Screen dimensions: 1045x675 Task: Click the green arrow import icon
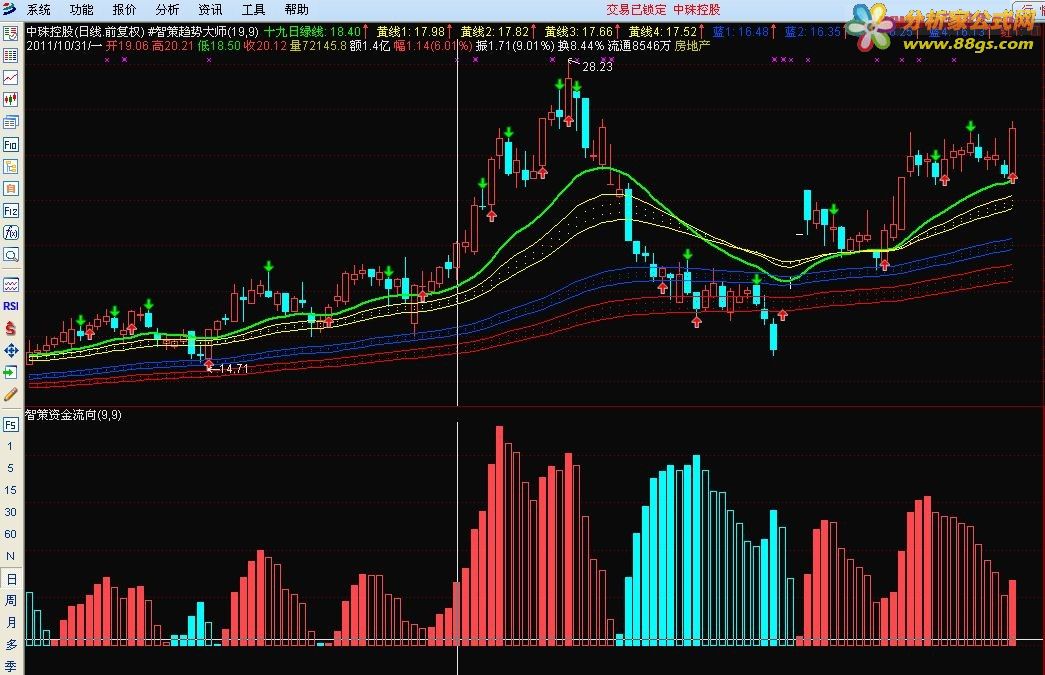tap(11, 372)
